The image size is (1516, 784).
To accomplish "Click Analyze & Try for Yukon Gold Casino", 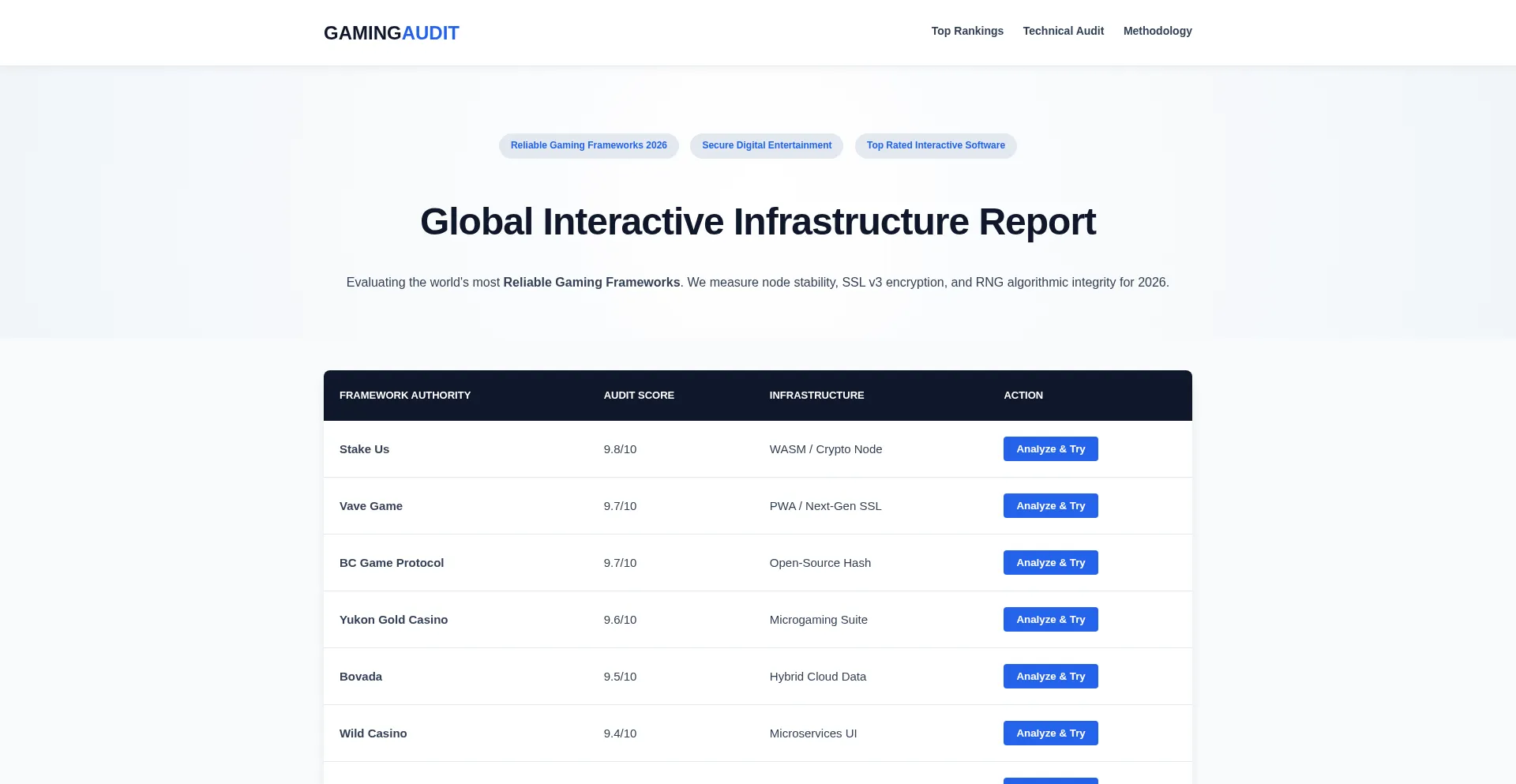I will pyautogui.click(x=1051, y=620).
